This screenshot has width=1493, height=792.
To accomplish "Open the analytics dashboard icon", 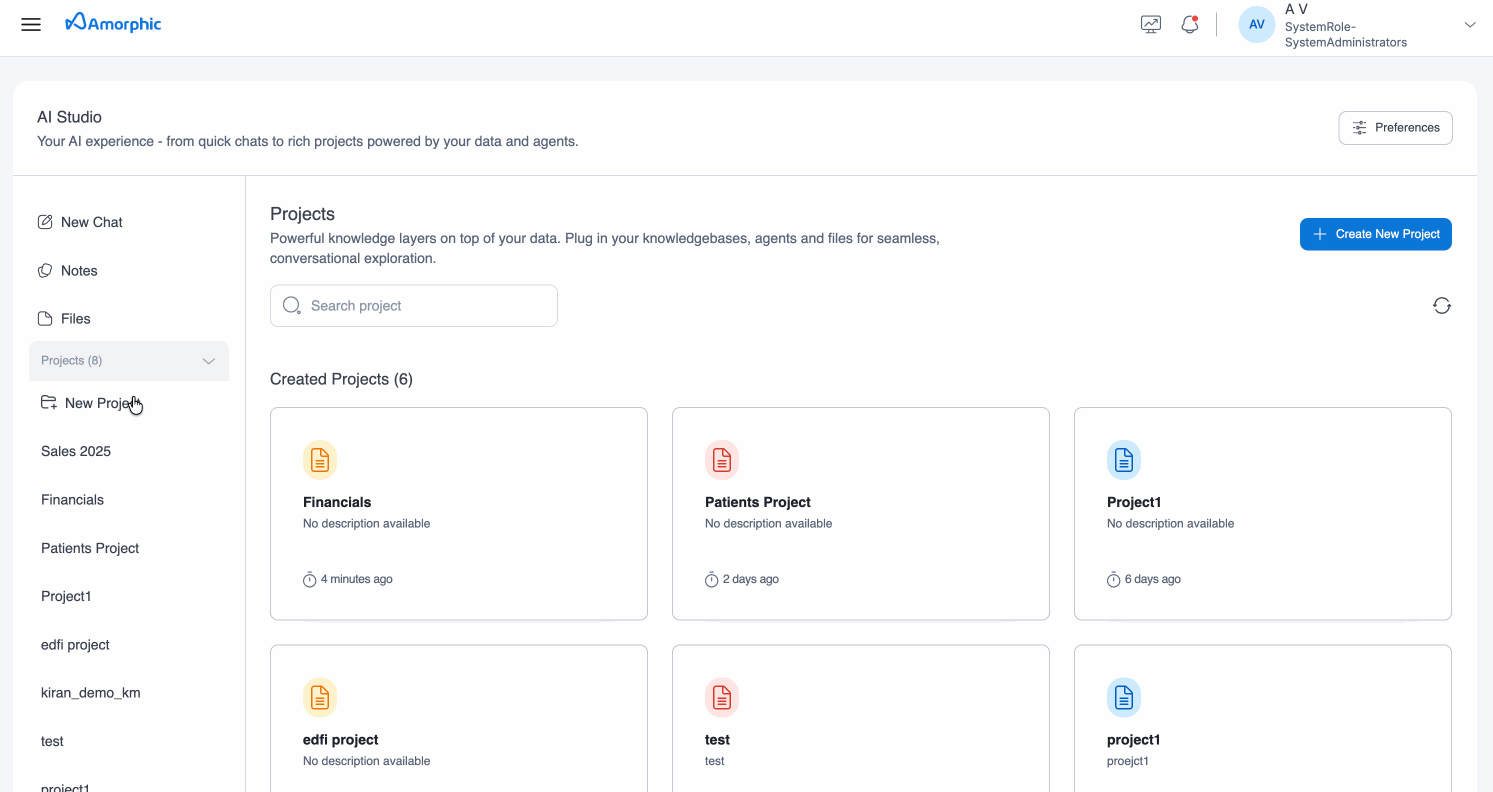I will (1150, 23).
